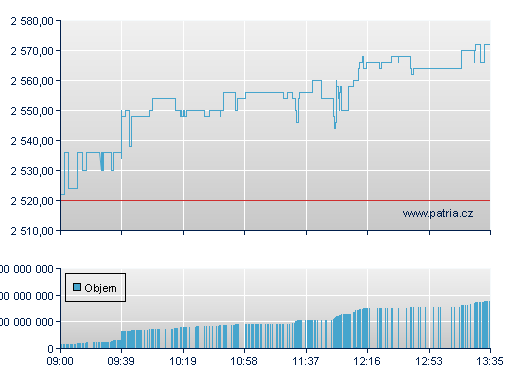This screenshot has height=380, width=507.
Task: Click the 11:37 time axis label
Action: click(306, 361)
